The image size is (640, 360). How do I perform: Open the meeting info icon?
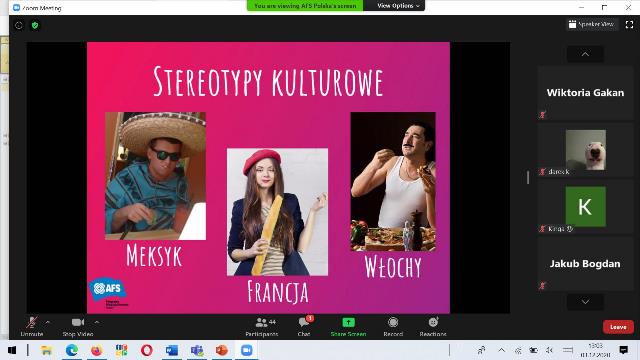[x=19, y=25]
